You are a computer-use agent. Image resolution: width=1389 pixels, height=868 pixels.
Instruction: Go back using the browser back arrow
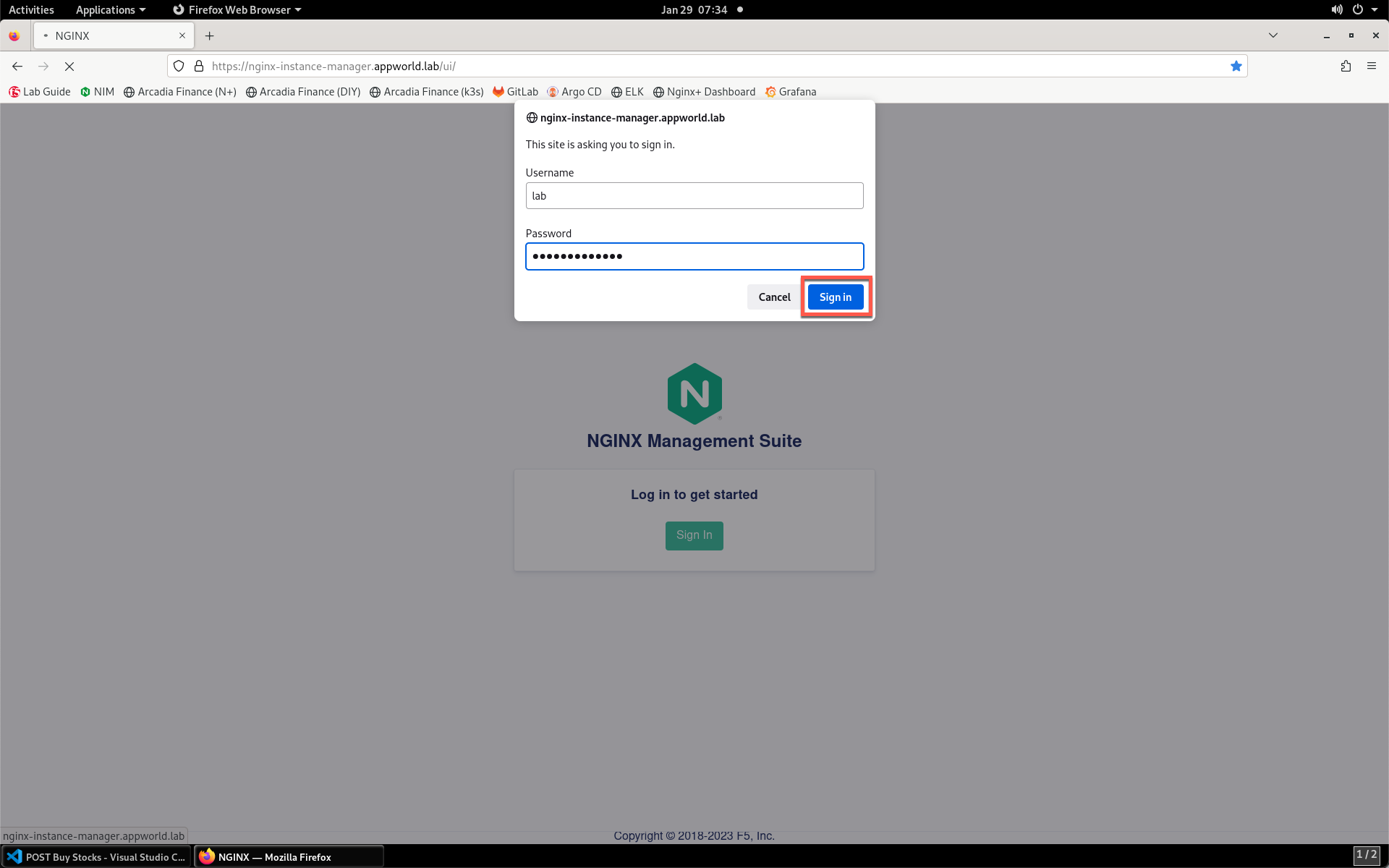pos(17,66)
